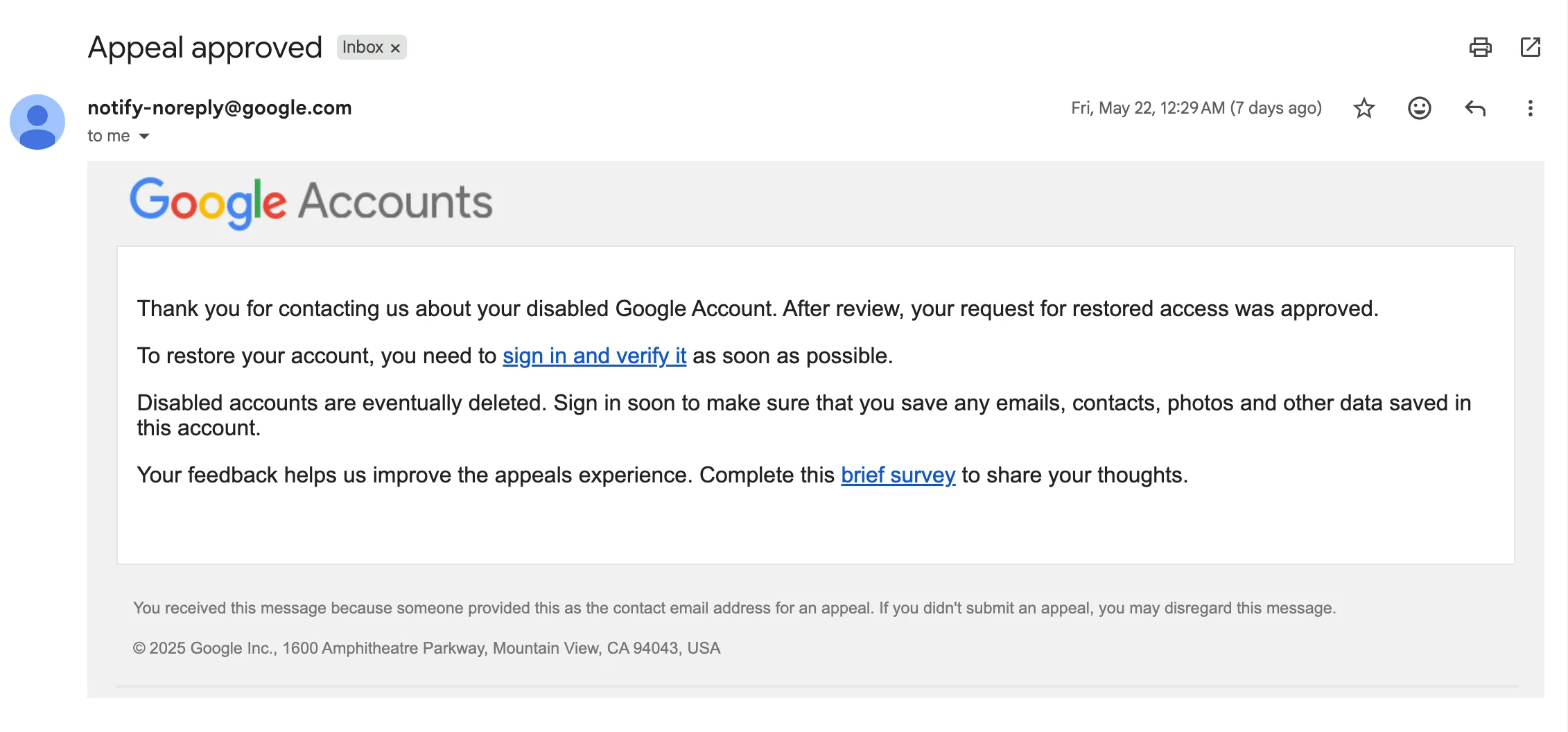Click the sender's profile avatar
Screen dimensions: 1568x732
[x=37, y=122]
